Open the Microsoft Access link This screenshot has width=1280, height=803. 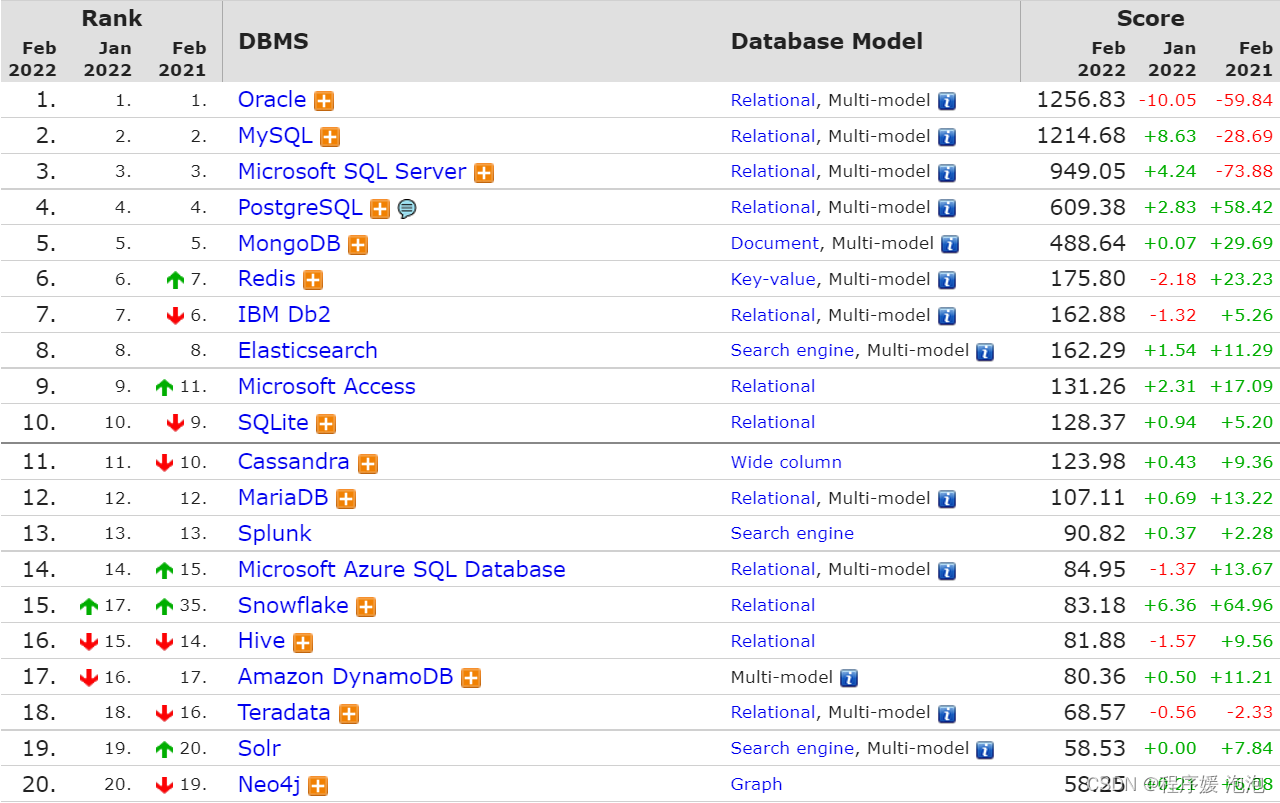327,387
